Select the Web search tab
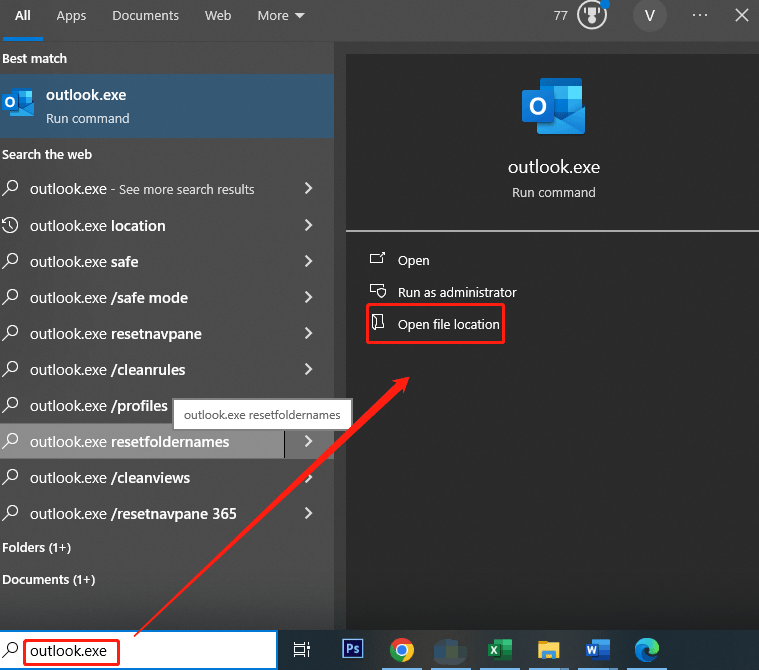The height and width of the screenshot is (670, 759). 218,16
